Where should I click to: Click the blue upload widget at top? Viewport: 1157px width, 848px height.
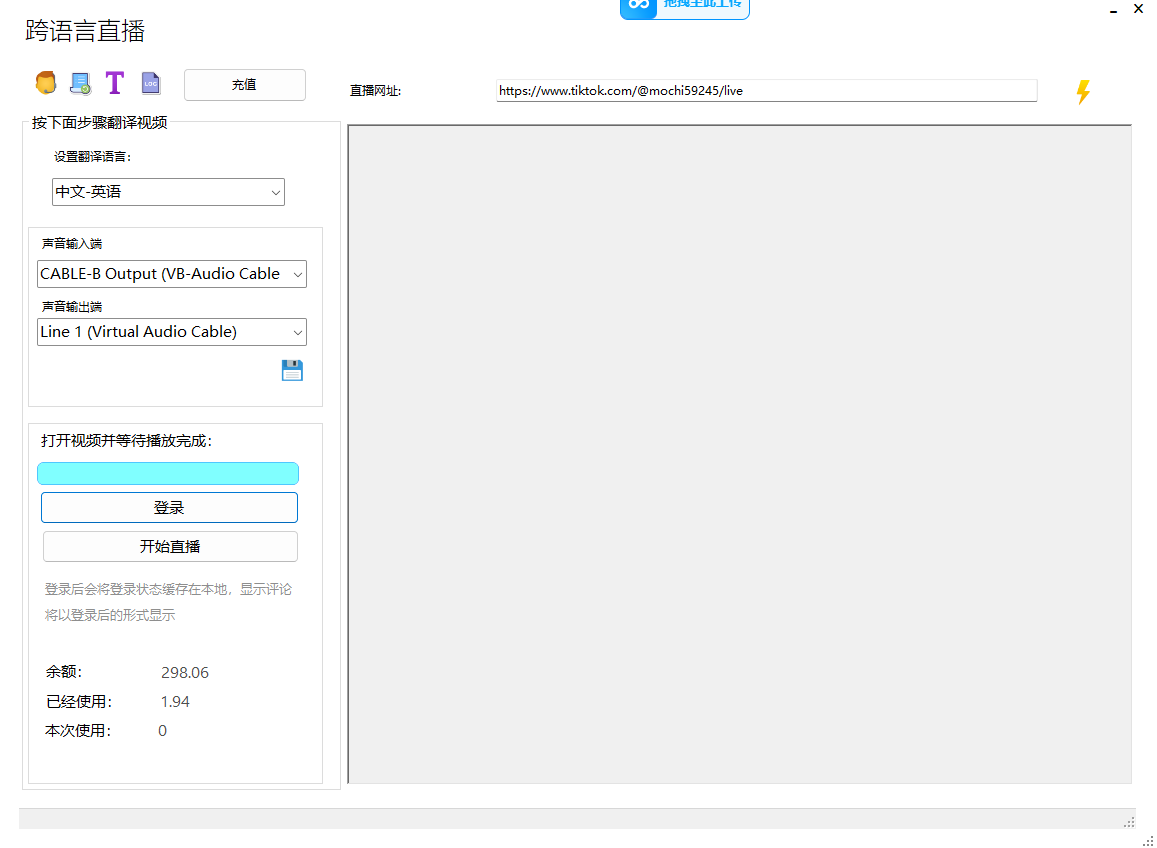(x=684, y=8)
